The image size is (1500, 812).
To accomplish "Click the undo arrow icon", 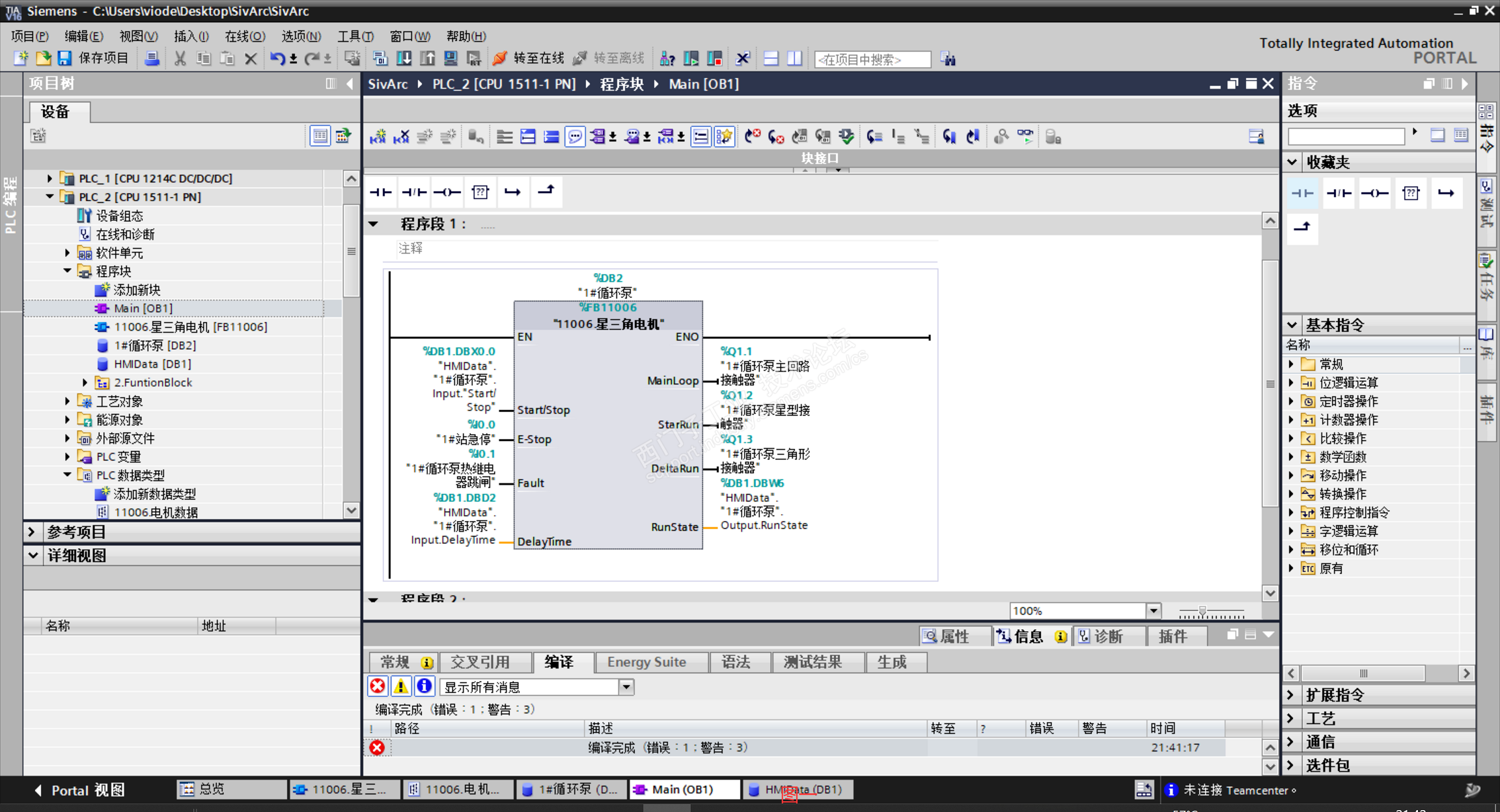I will [x=277, y=59].
